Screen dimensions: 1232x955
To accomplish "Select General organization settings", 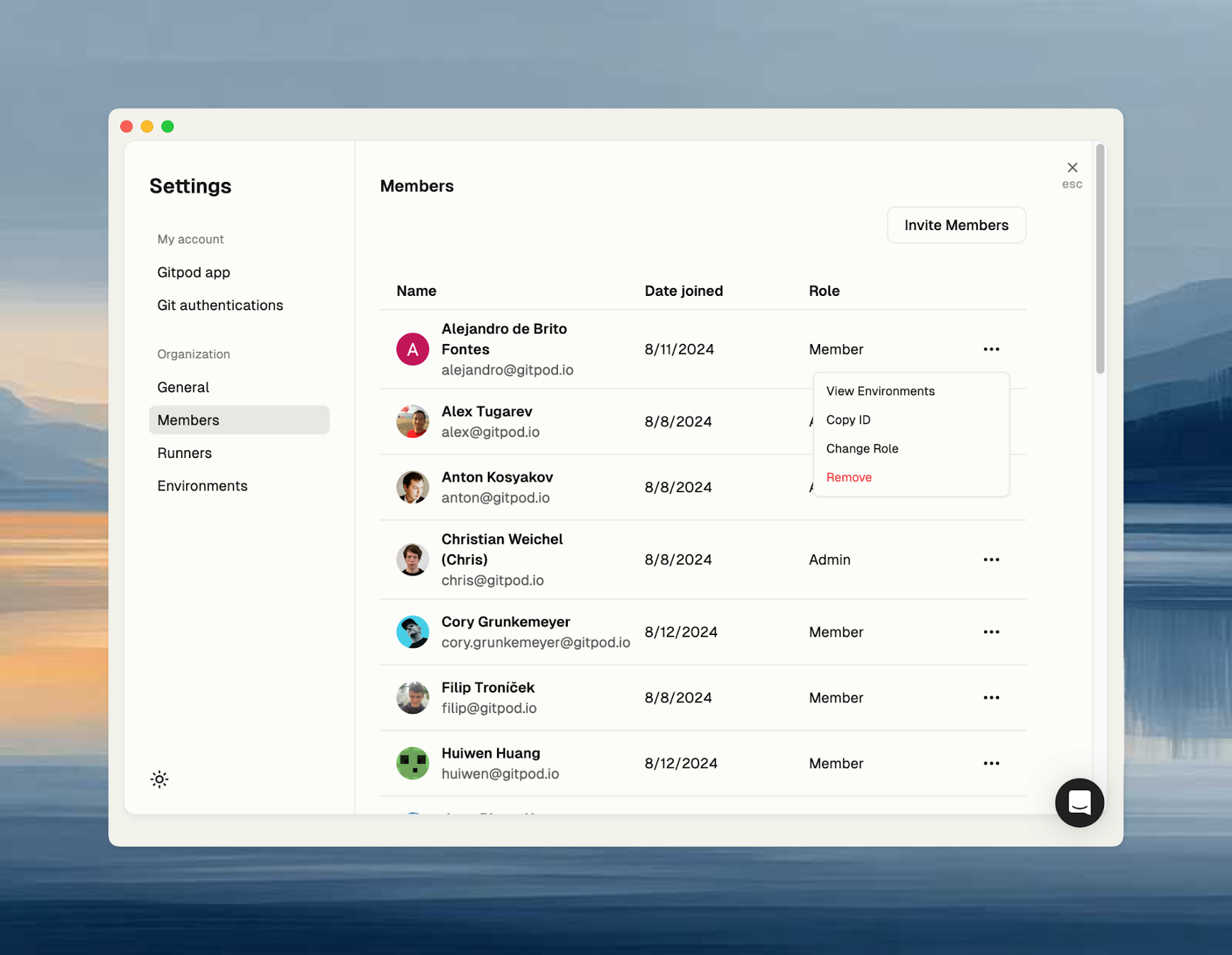I will [x=183, y=387].
